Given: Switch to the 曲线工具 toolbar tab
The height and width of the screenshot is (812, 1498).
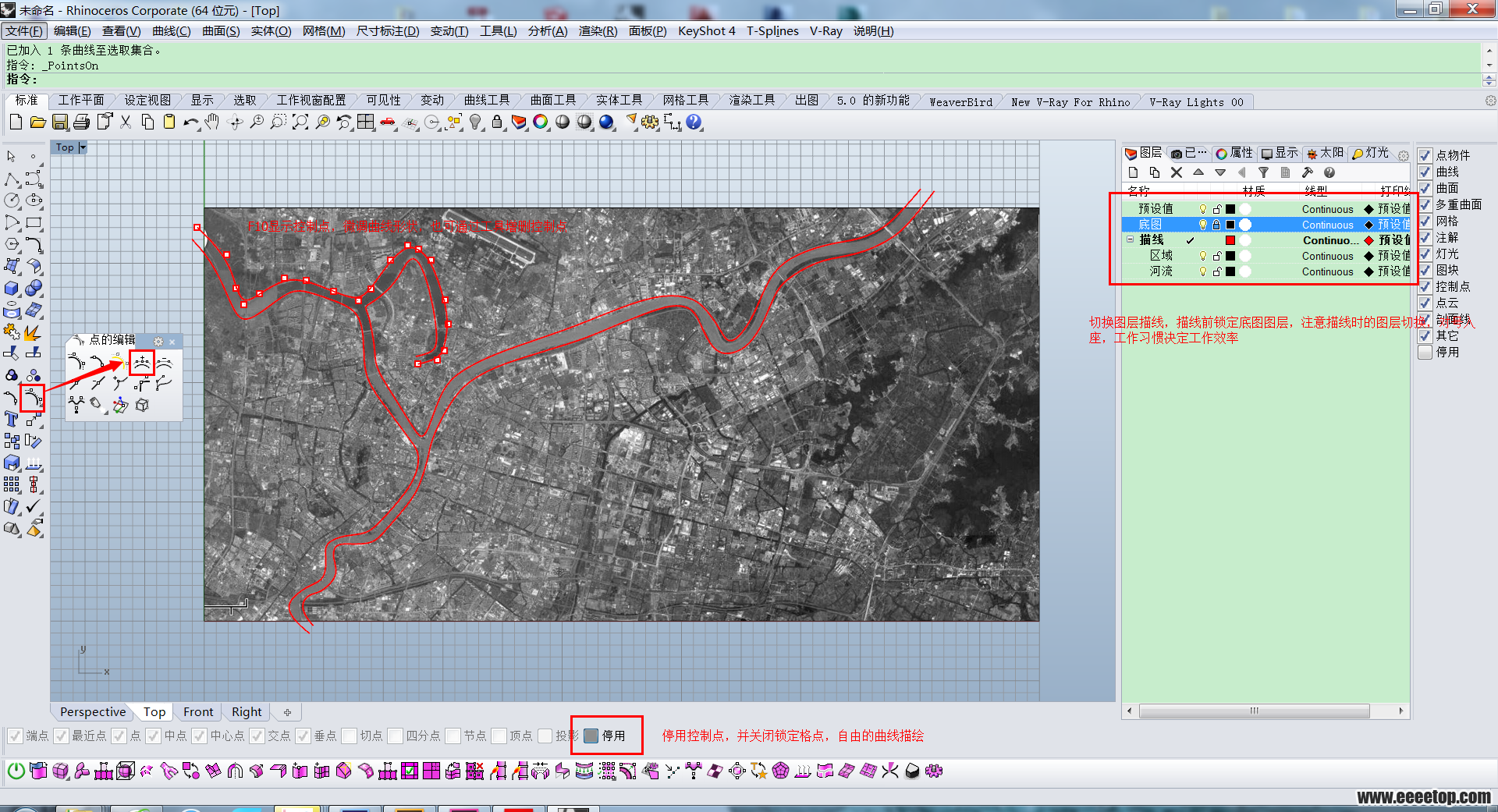Looking at the screenshot, I should (x=487, y=101).
